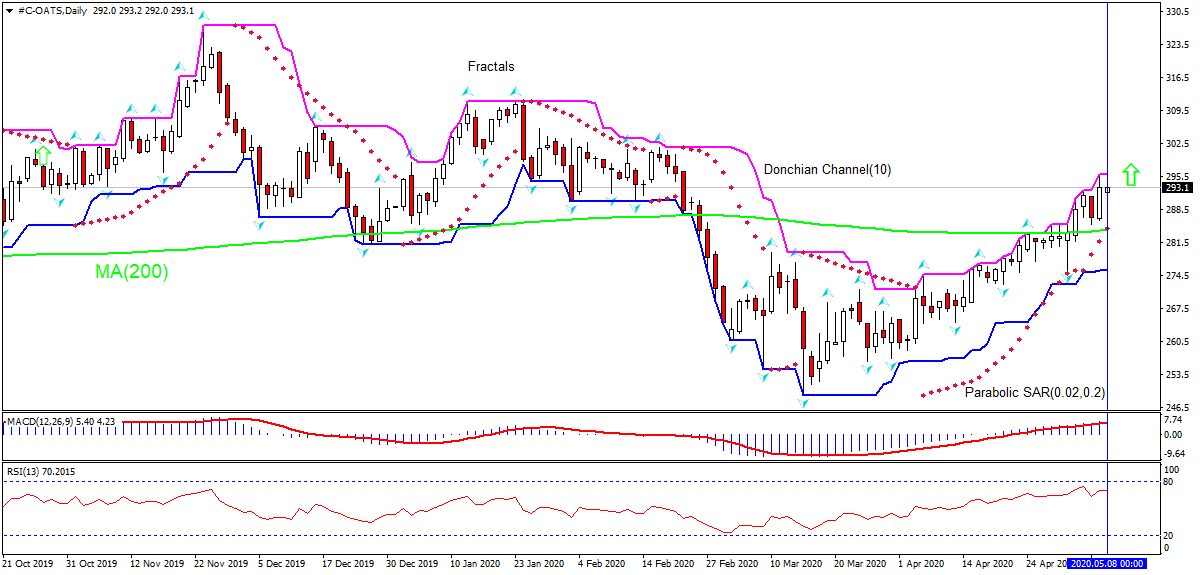
Task: Click the green up arrow beside current price
Action: [x=1130, y=175]
